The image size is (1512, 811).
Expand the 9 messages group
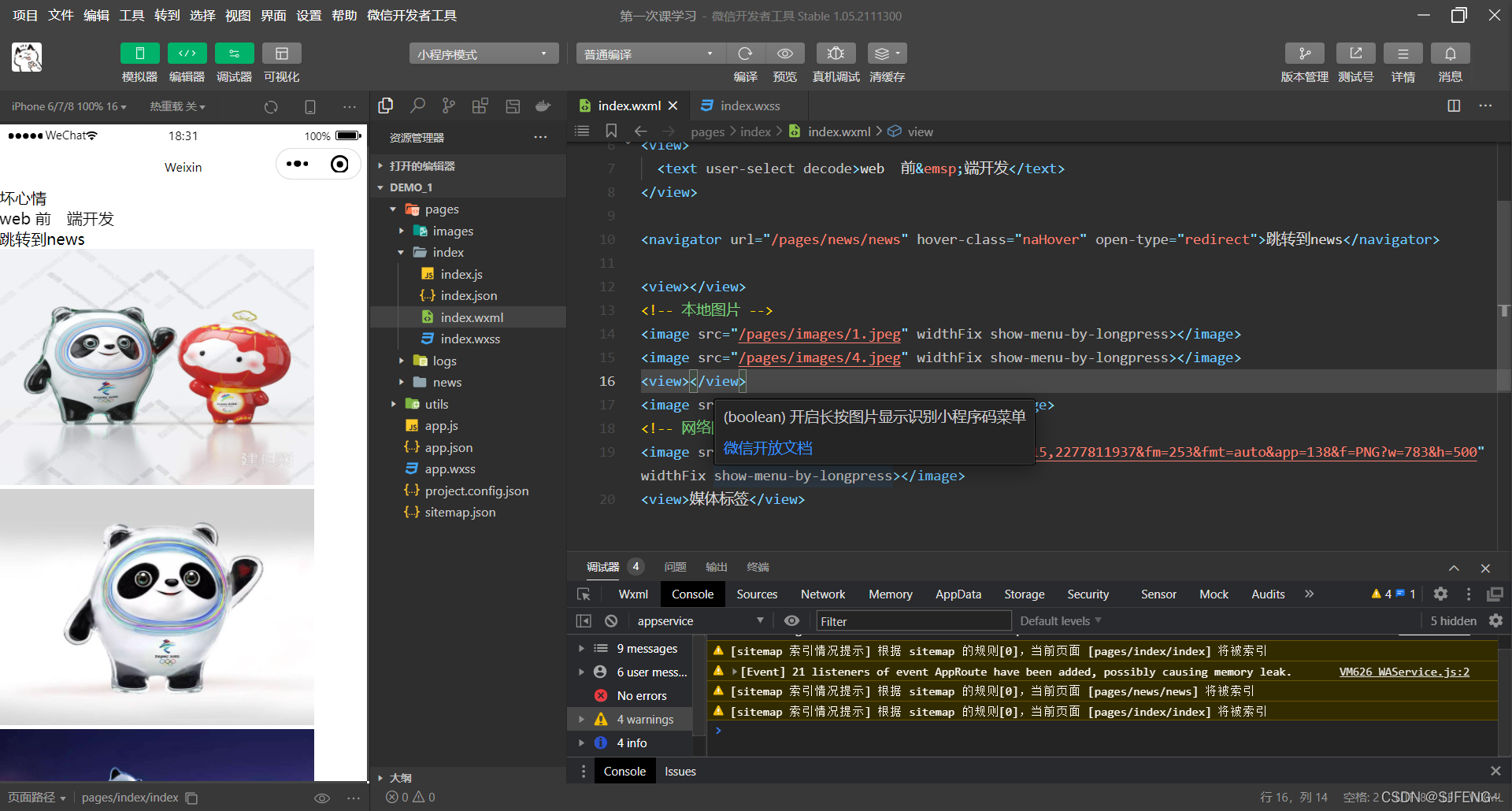[x=630, y=649]
